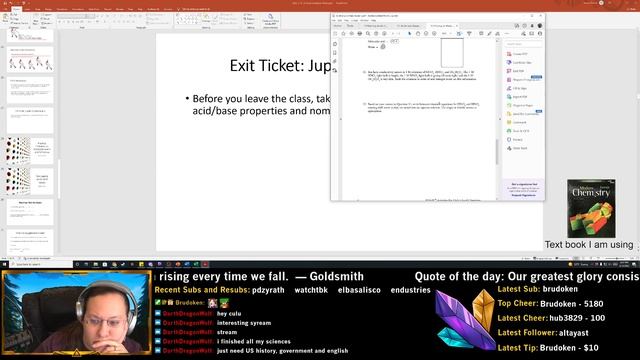Choose the hand pan tool in Acrobat
The height and width of the screenshot is (360, 640).
pos(418,33)
